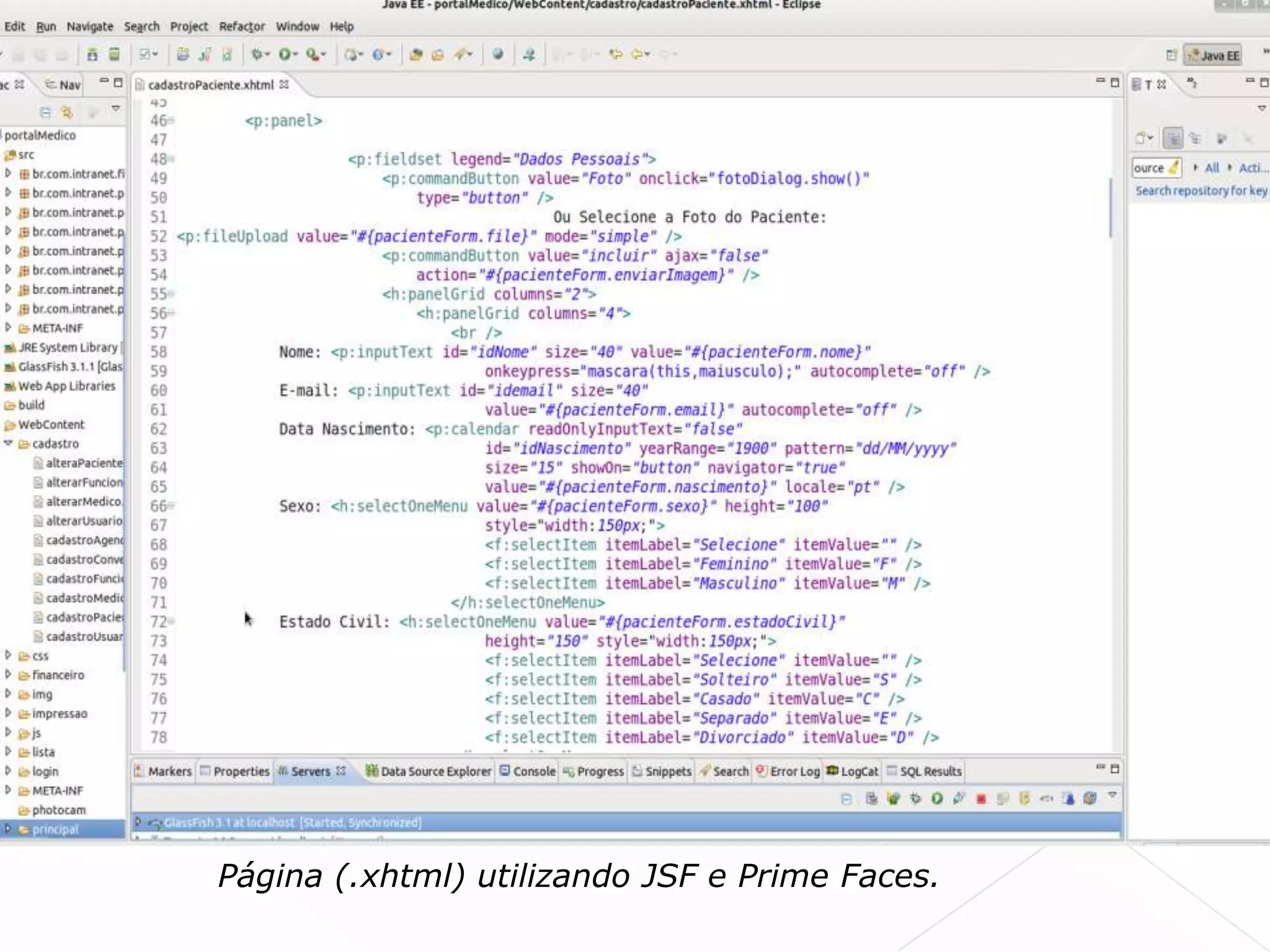Fold the inner panelGrid at line 56
Screen dimensions: 1270x952
171,312
